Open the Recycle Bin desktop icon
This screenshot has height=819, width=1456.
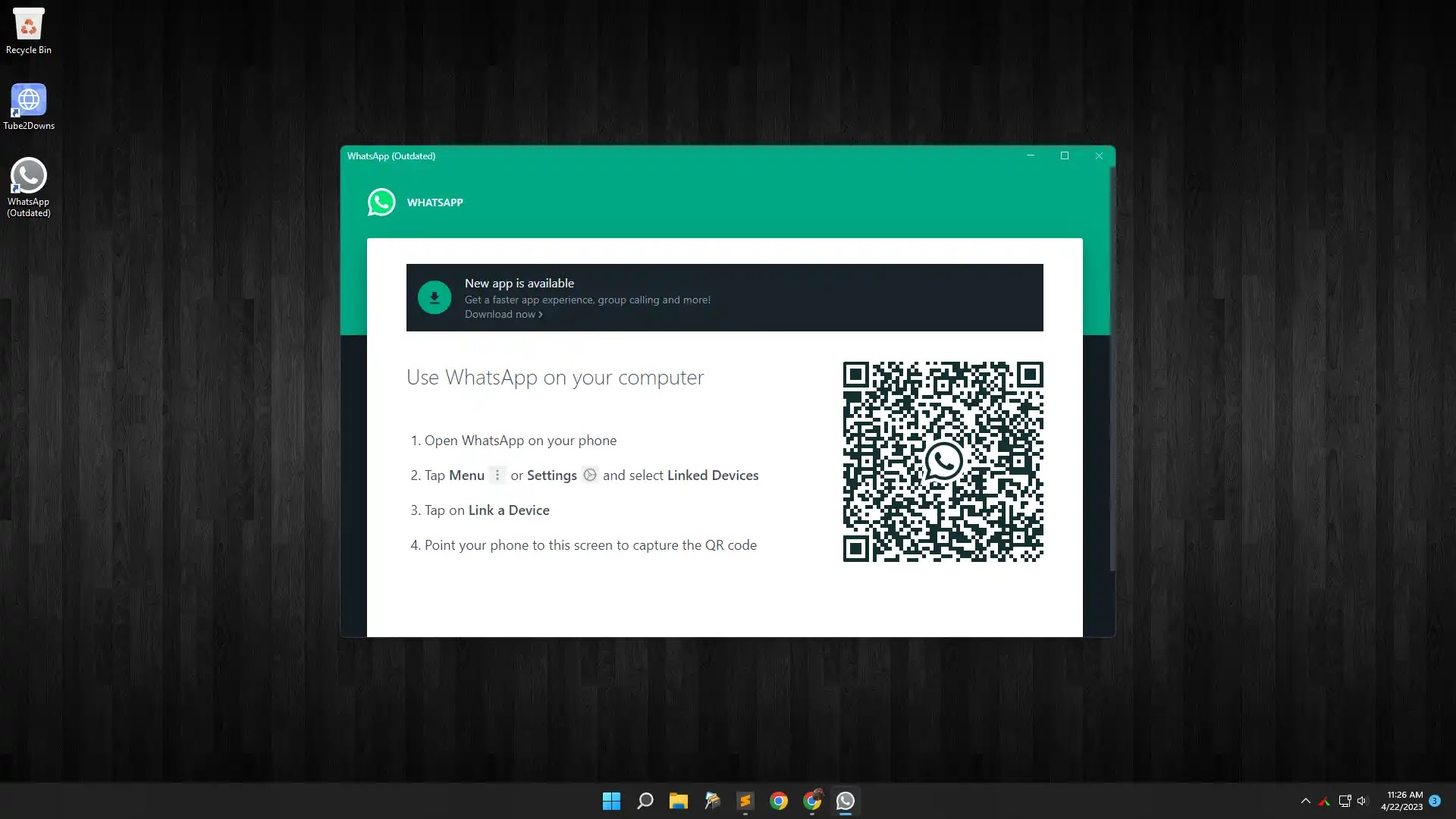pos(28,31)
